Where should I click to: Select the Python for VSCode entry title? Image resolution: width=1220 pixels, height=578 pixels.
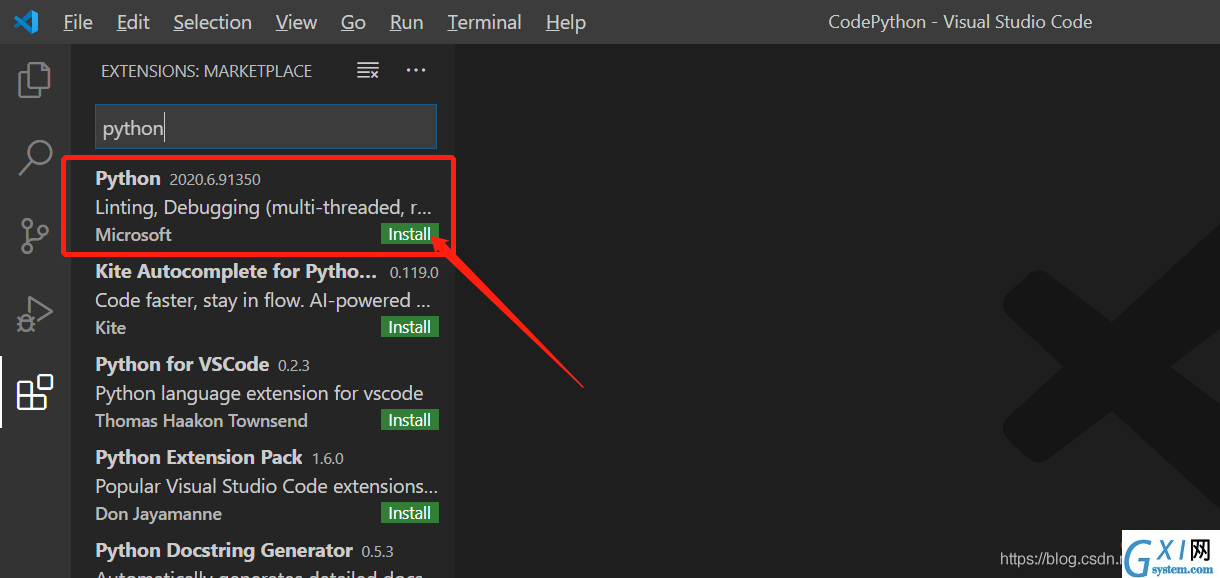coord(182,364)
